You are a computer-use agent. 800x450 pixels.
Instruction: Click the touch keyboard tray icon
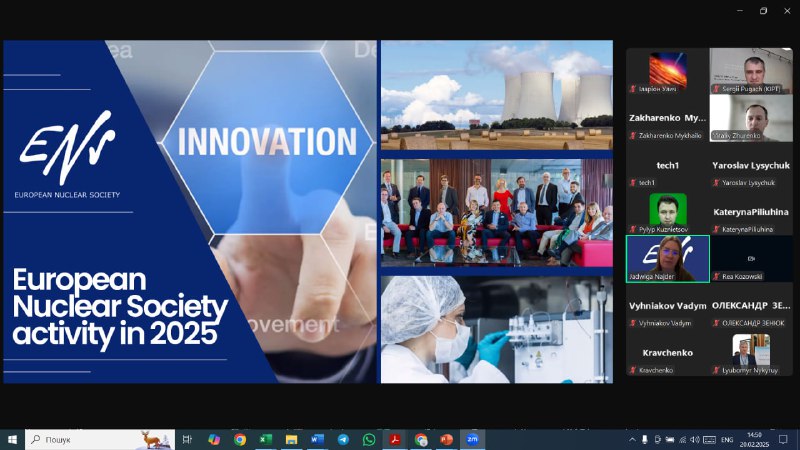pos(709,439)
